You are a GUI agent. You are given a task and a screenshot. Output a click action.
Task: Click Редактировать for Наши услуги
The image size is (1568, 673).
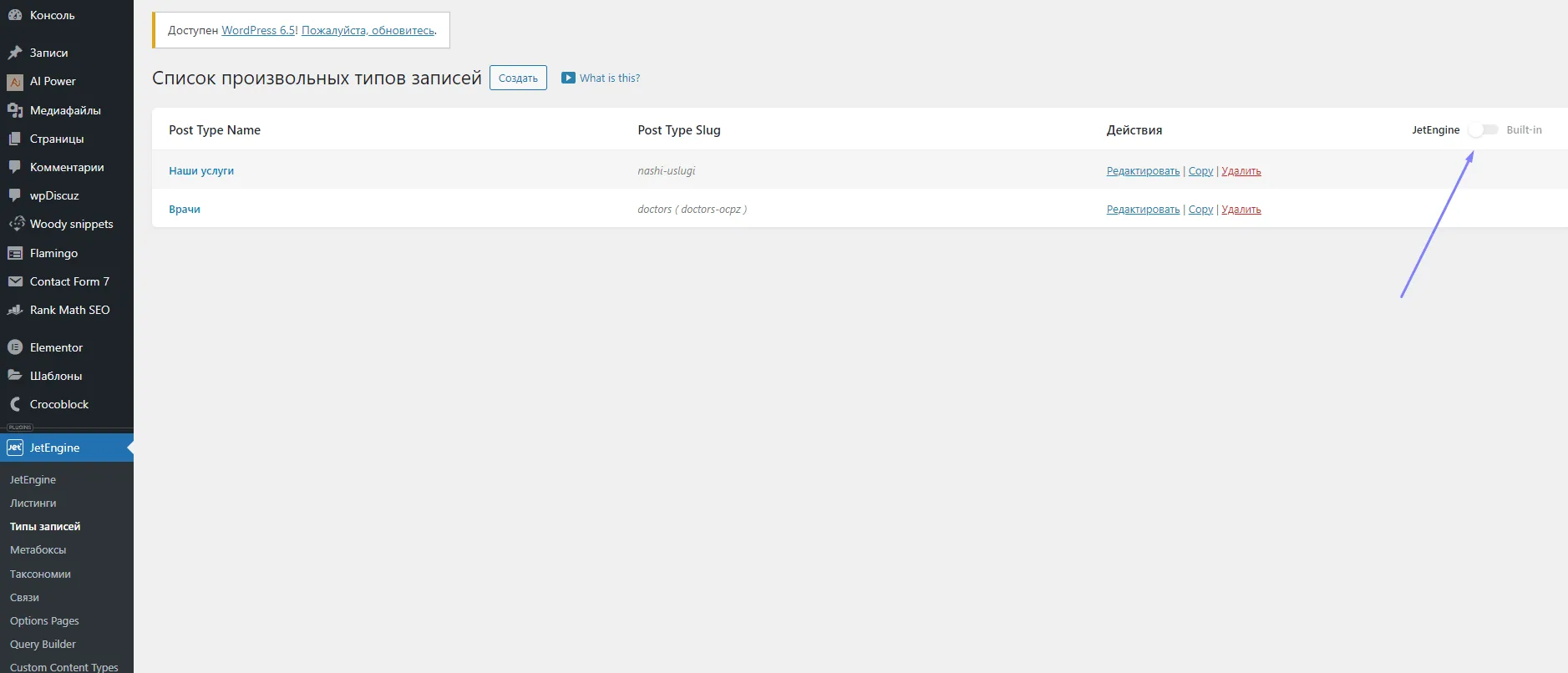[x=1143, y=170]
